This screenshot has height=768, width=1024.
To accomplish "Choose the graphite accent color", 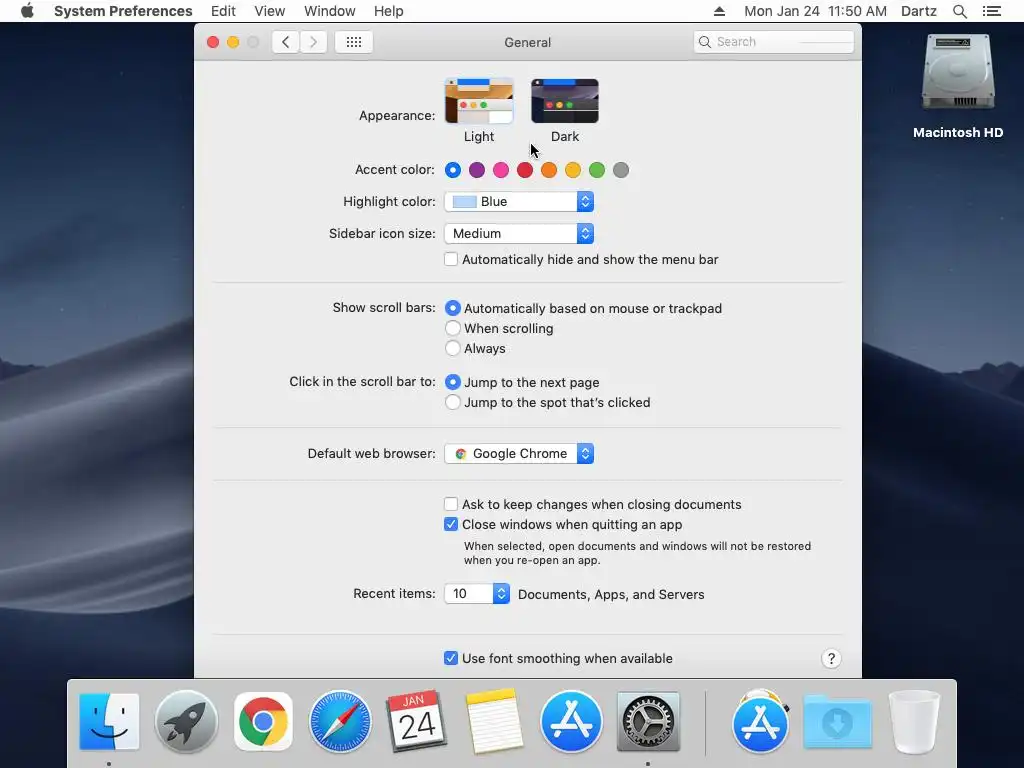I will click(x=621, y=170).
